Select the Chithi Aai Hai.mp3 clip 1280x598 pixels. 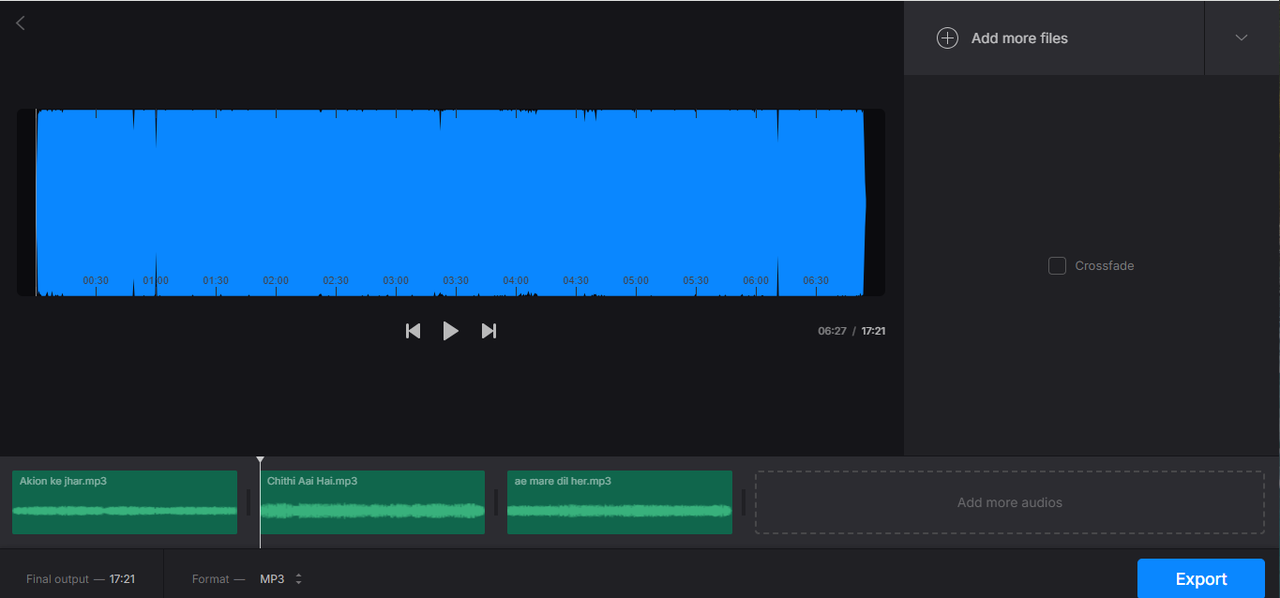pos(372,502)
